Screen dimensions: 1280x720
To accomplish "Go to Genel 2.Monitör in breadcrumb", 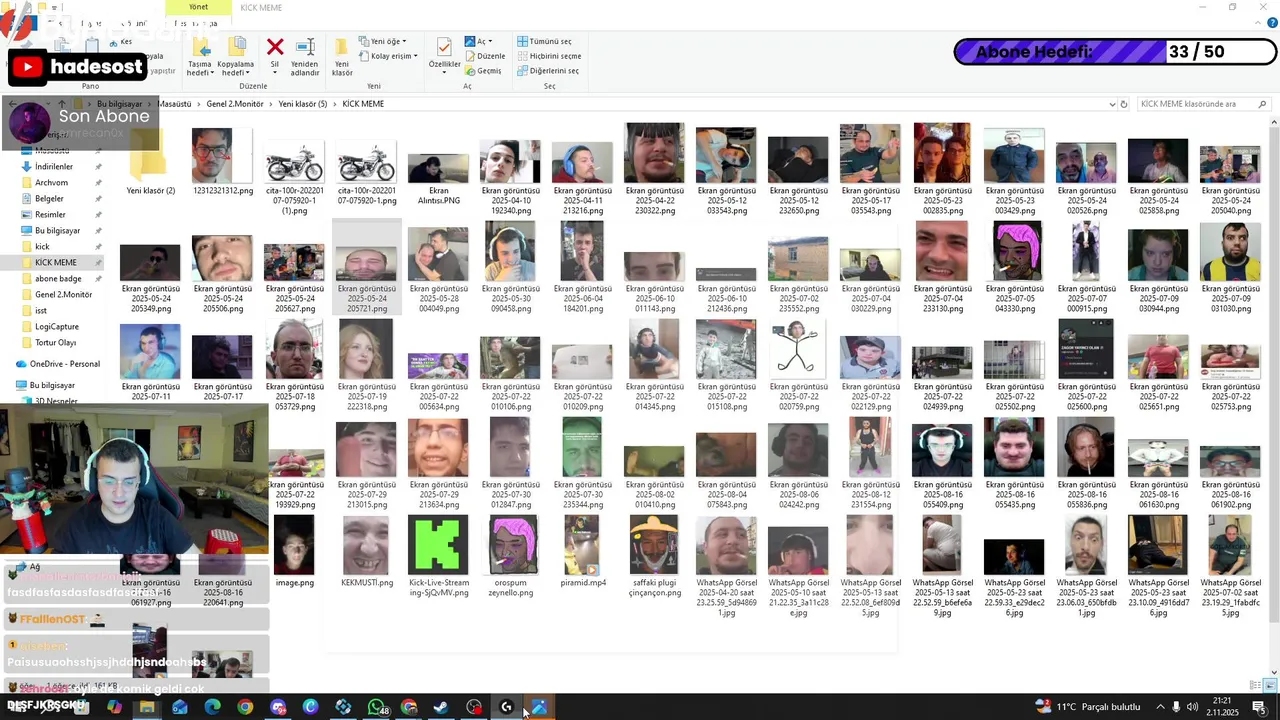I will pyautogui.click(x=235, y=104).
